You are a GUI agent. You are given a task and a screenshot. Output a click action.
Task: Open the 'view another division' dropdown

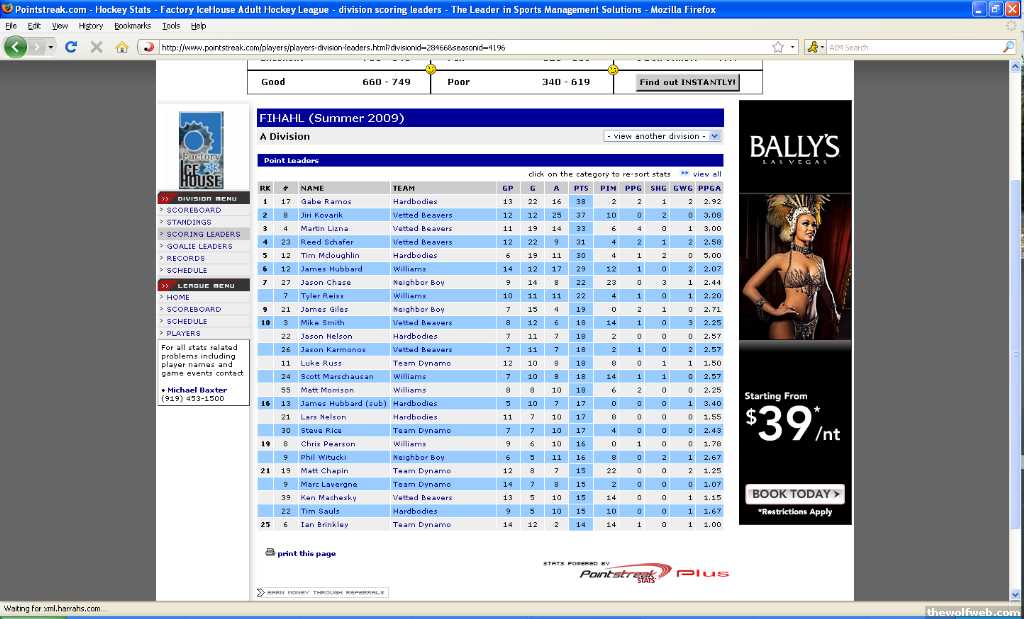tap(662, 136)
